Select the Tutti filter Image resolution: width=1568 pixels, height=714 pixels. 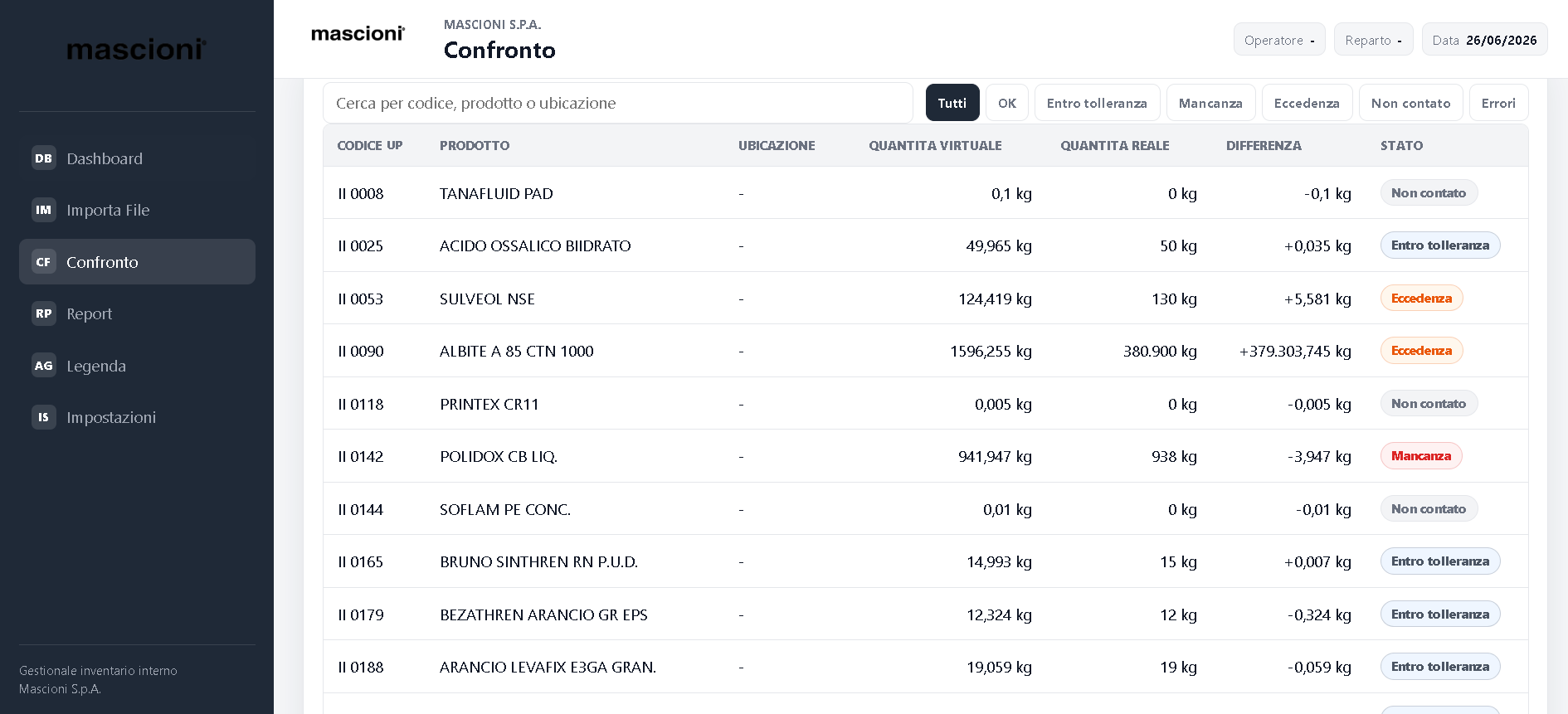click(952, 103)
